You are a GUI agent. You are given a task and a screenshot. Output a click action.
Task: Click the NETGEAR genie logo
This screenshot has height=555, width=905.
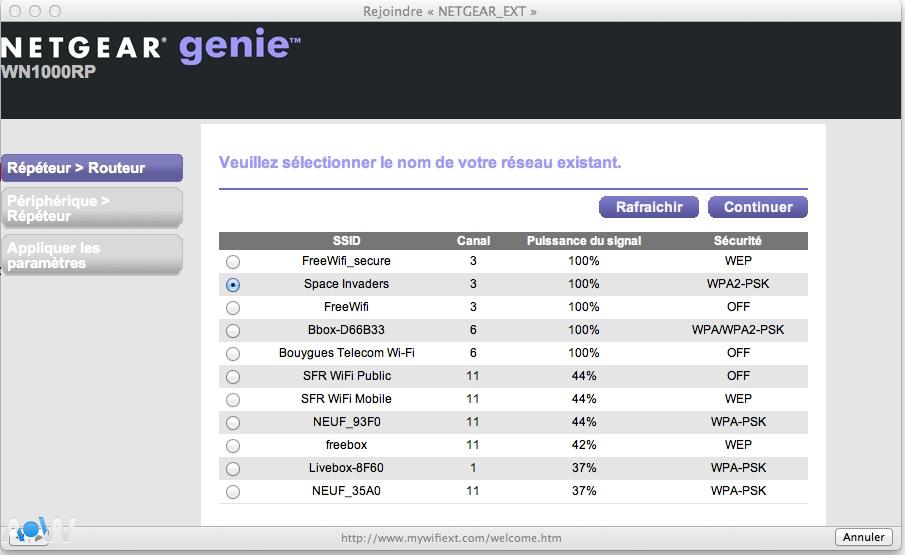tap(150, 48)
